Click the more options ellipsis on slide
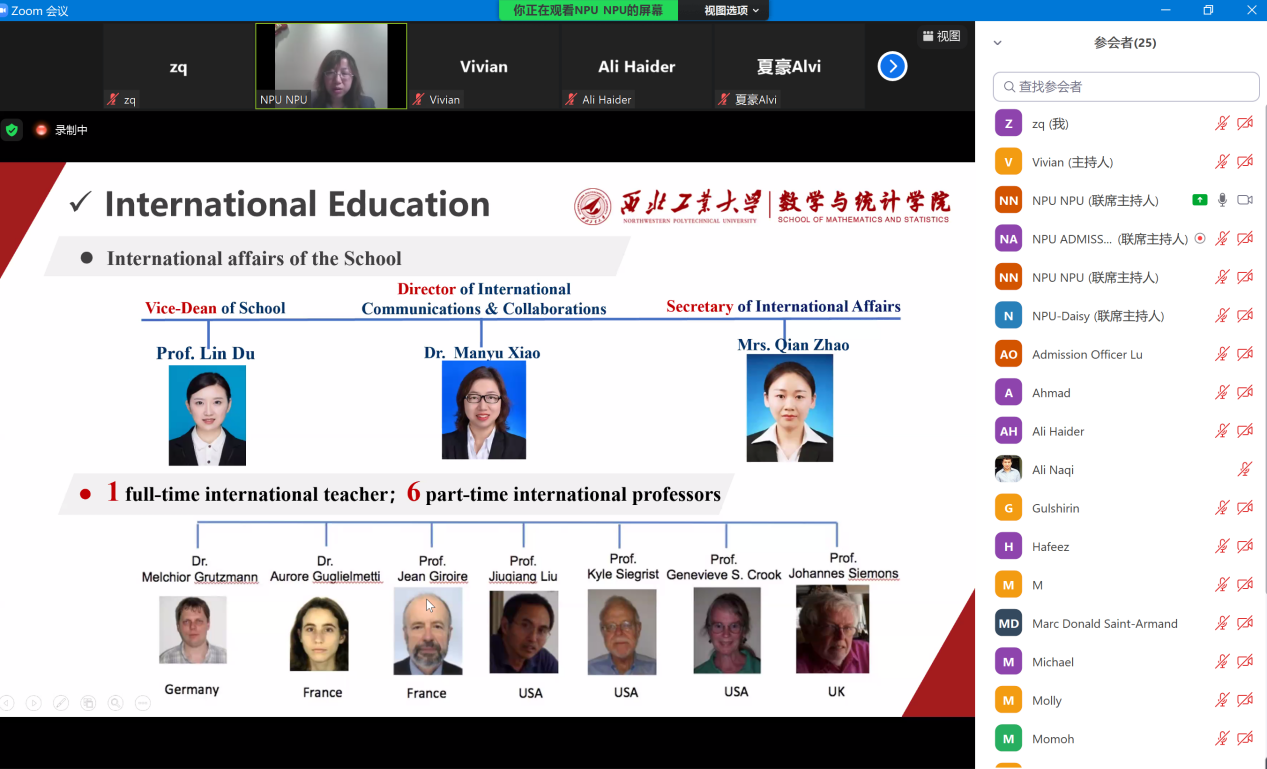1267x769 pixels. [143, 703]
